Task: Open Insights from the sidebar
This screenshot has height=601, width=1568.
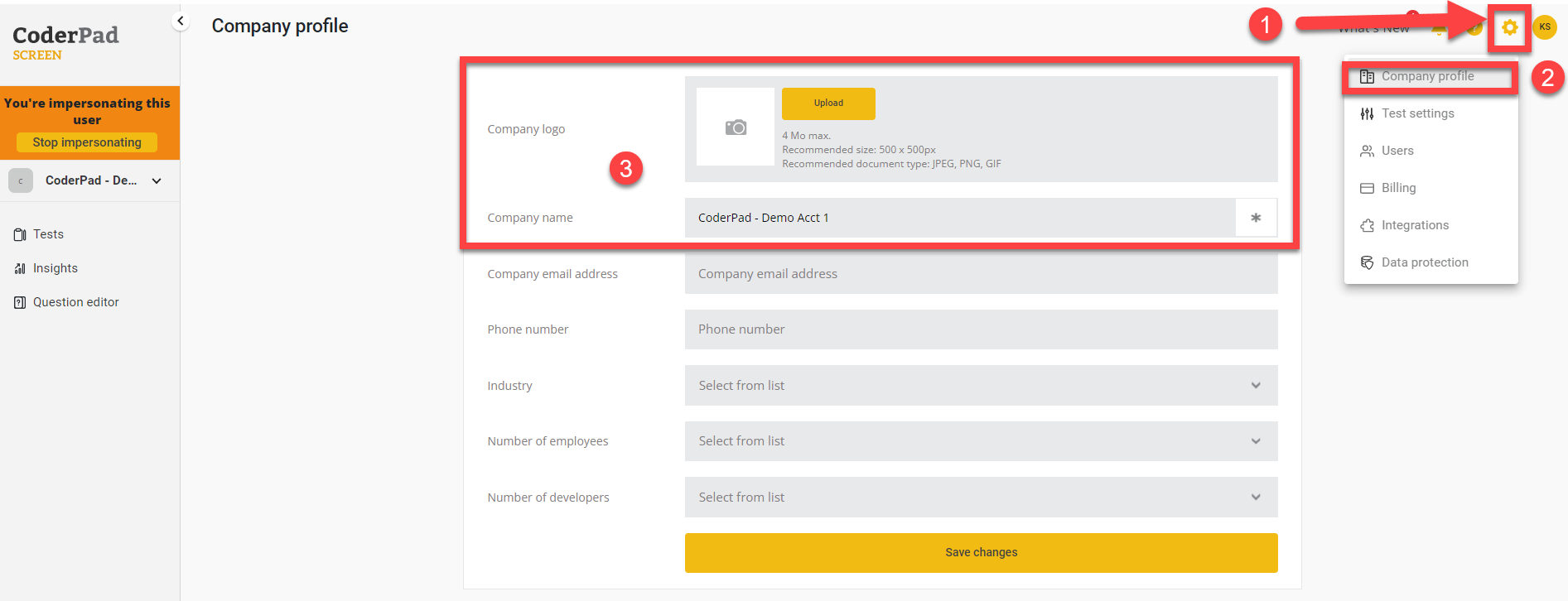Action: tap(55, 268)
